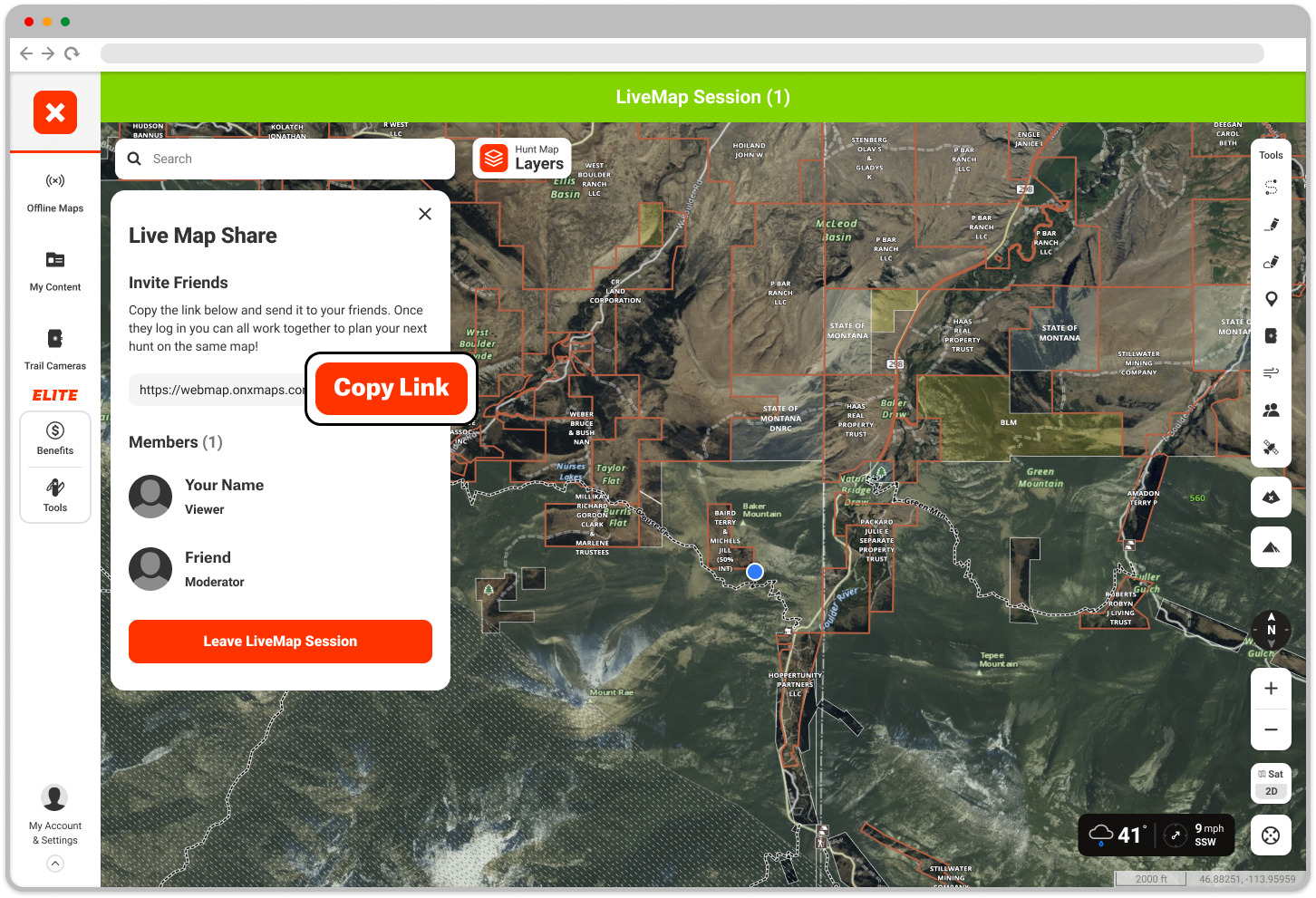
Task: Click the Copy Link button
Action: click(392, 388)
